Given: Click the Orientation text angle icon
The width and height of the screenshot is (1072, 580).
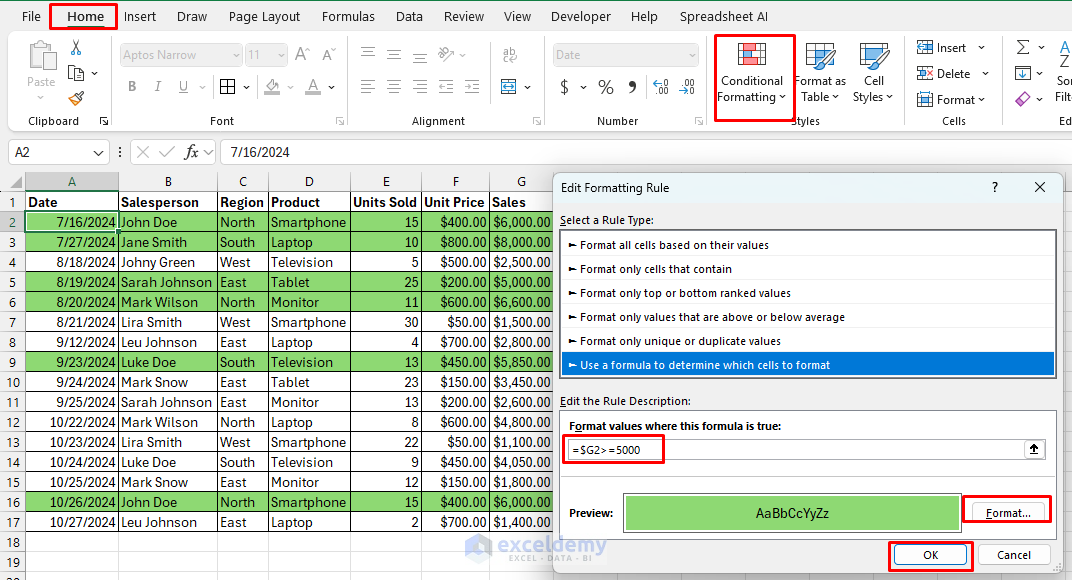Looking at the screenshot, I should (446, 54).
